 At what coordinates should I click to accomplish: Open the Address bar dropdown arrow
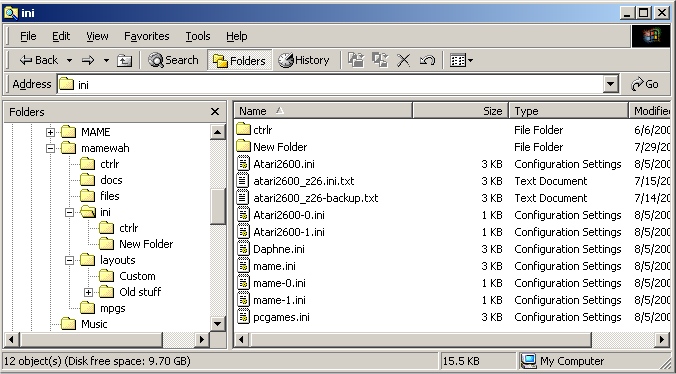(610, 84)
